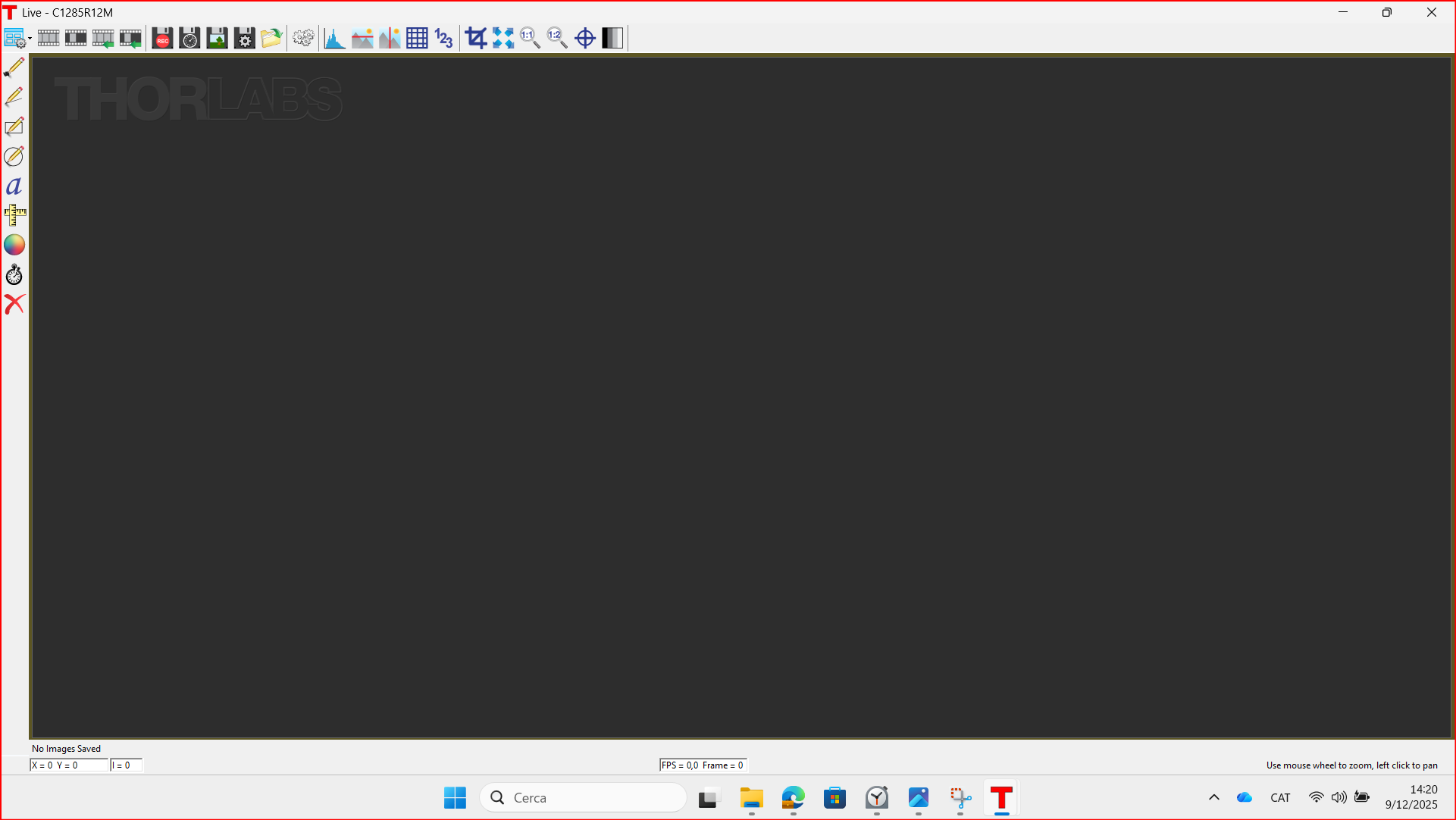The image size is (1456, 820).
Task: Select the rectangle annotation tool
Action: pos(14,127)
